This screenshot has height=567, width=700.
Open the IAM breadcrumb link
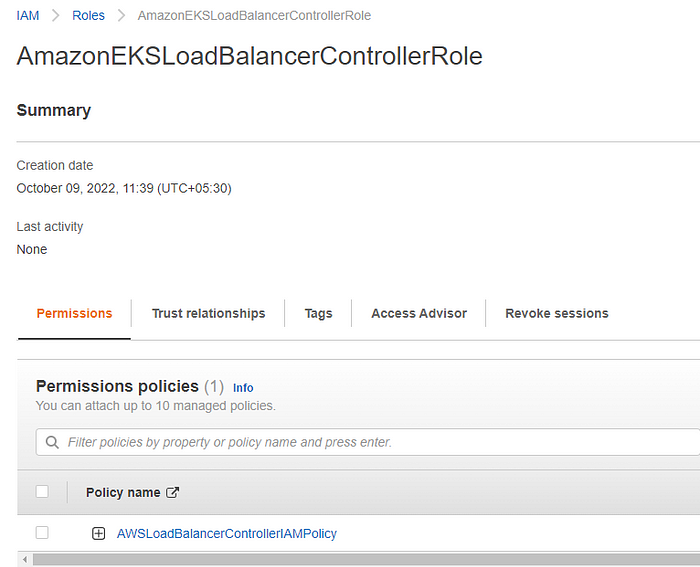pyautogui.click(x=28, y=16)
